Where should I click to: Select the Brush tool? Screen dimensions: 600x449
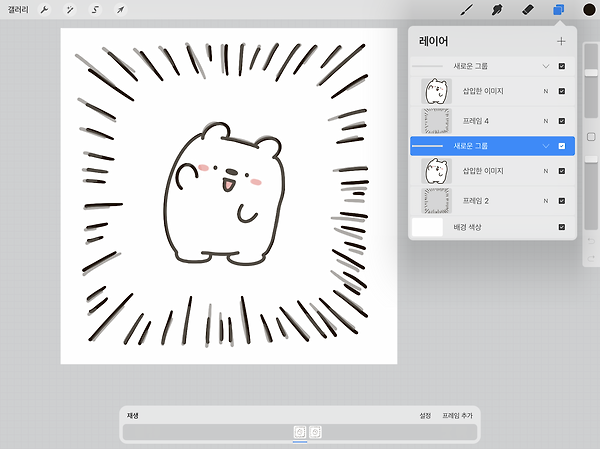(466, 10)
